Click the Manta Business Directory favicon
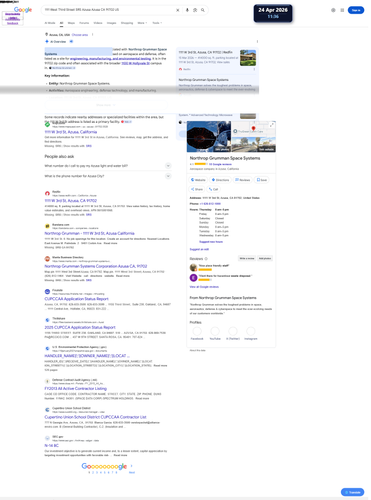This screenshot has height=500, width=371. point(48,260)
